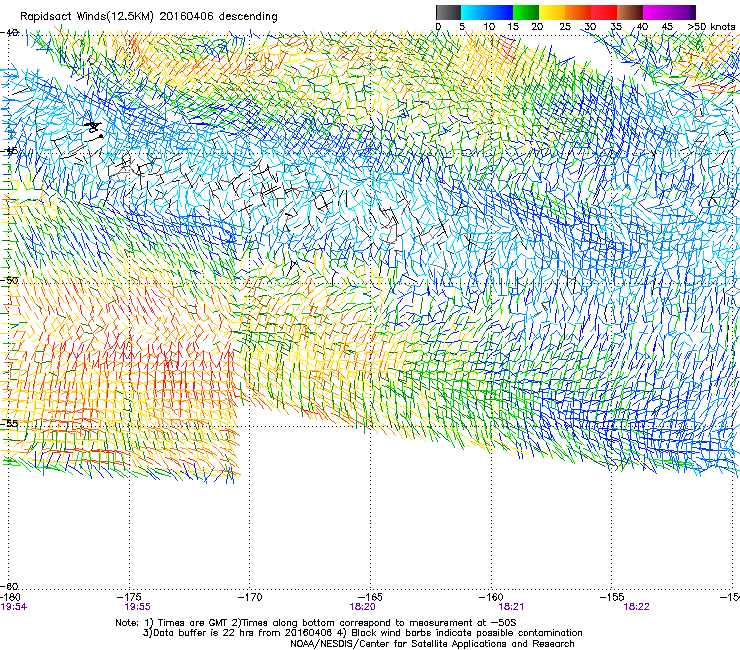This screenshot has width=740, height=650.
Task: Click the '30' label under the color bar
Action: 590,27
